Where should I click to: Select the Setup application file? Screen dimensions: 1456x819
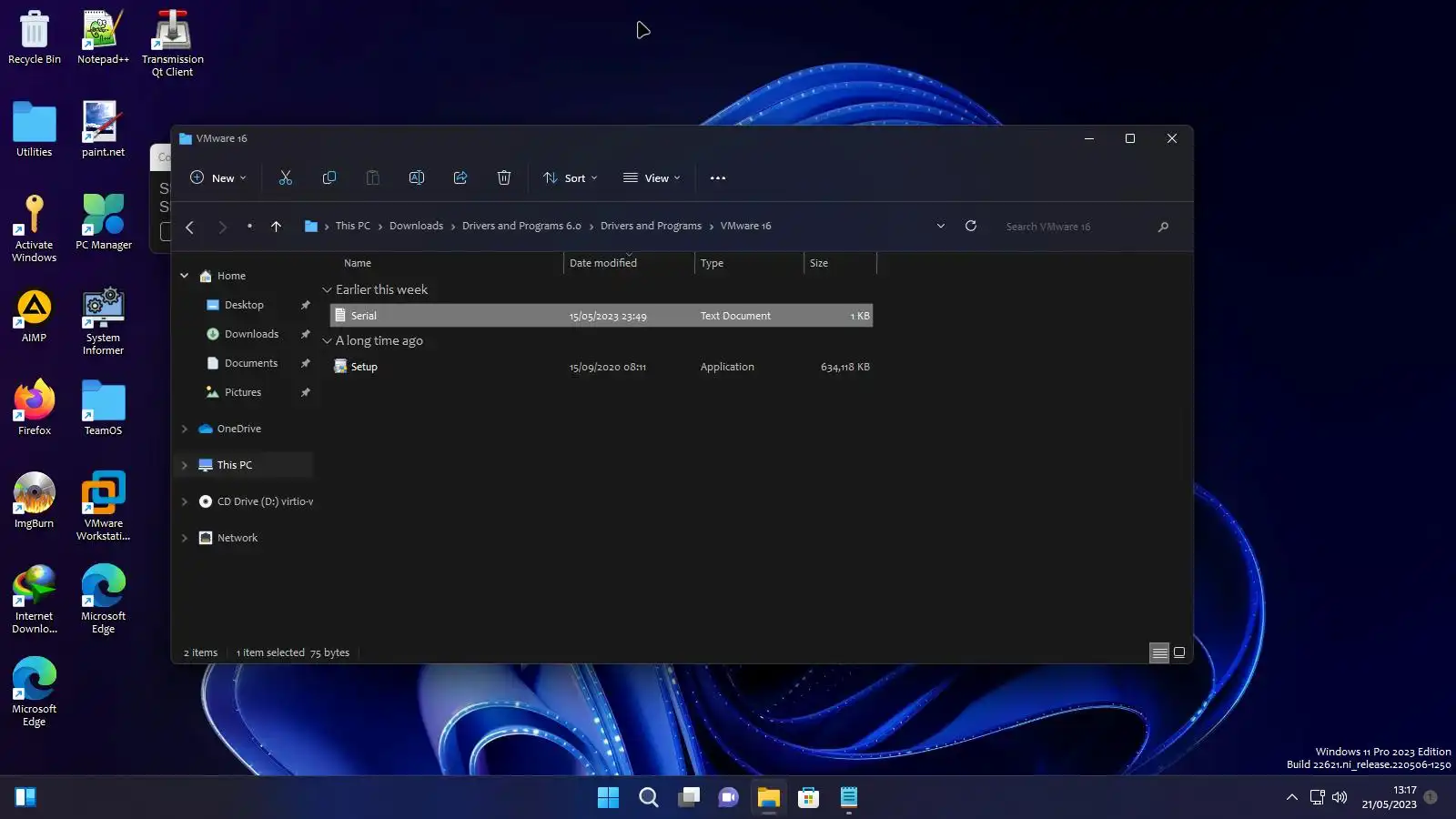pyautogui.click(x=601, y=367)
